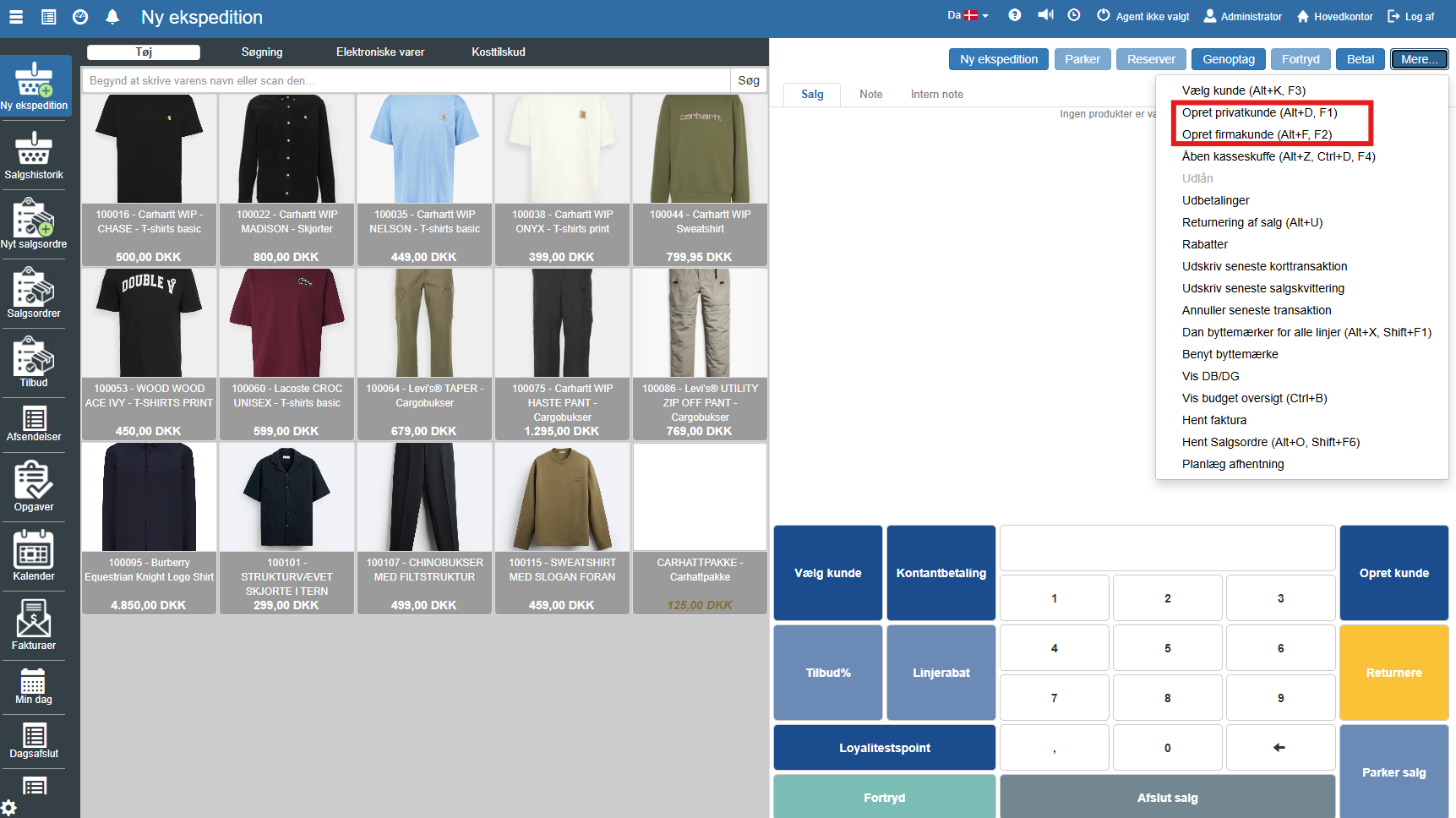Toggle the sound speaker icon
1456x818 pixels.
[x=1045, y=15]
